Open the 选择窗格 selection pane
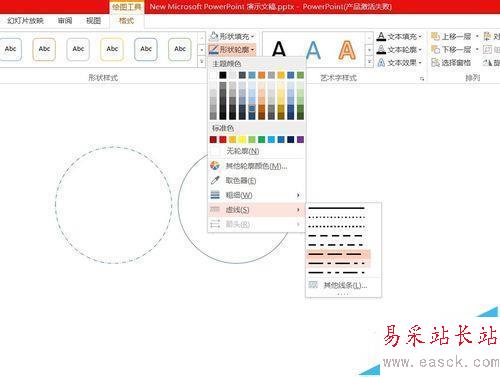Screen dimensions: 500x377 (x=451, y=63)
